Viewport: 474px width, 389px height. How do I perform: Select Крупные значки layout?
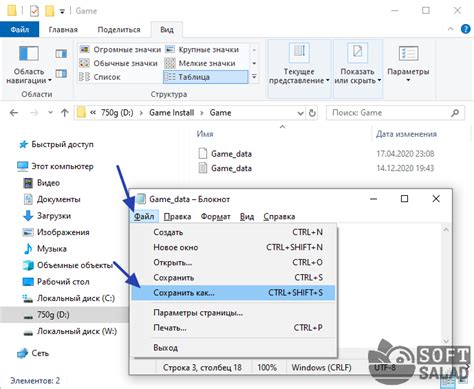[x=203, y=50]
